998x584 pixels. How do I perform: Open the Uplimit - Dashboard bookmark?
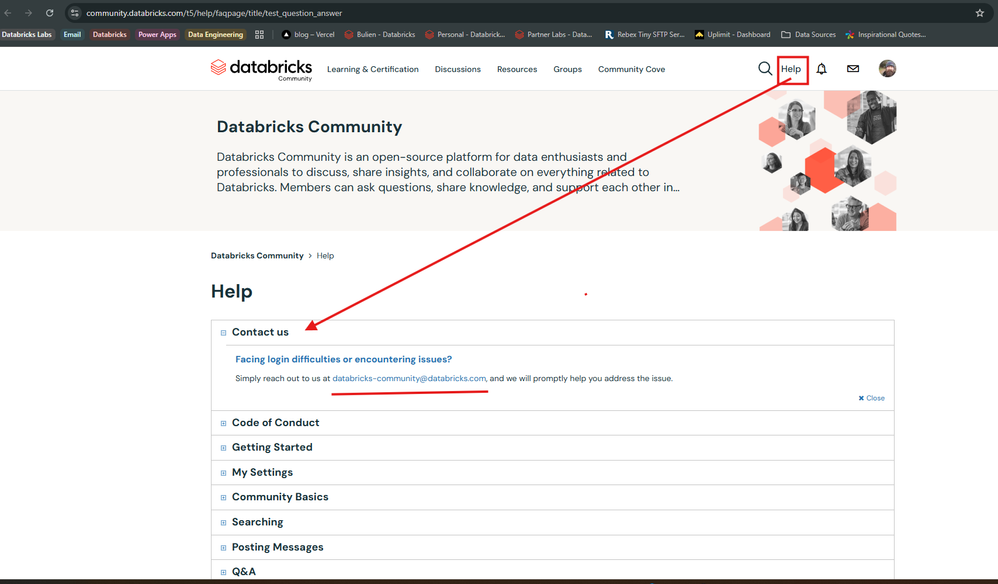(x=732, y=34)
